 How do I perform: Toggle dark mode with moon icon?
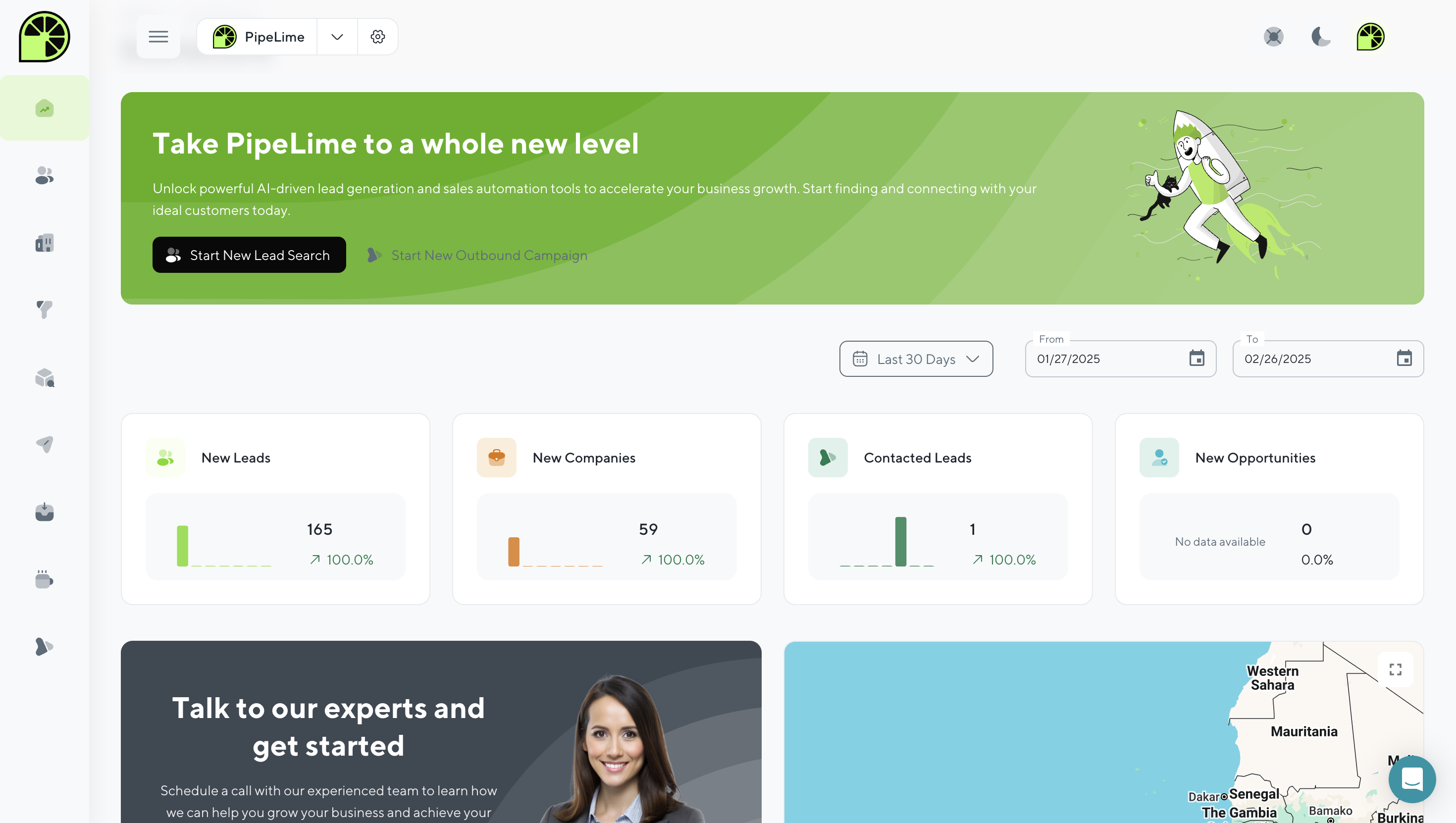pyautogui.click(x=1321, y=36)
